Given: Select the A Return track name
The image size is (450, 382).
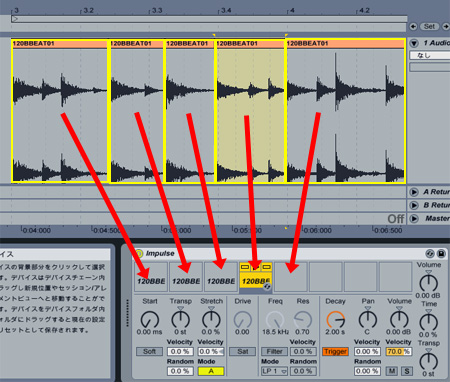Looking at the screenshot, I should tap(436, 192).
